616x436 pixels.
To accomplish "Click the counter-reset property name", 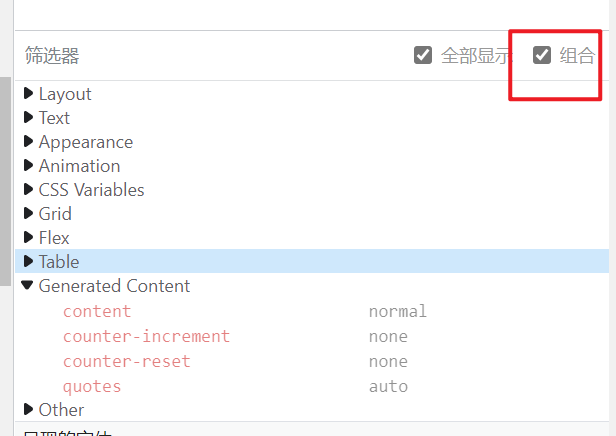I will click(x=126, y=361).
